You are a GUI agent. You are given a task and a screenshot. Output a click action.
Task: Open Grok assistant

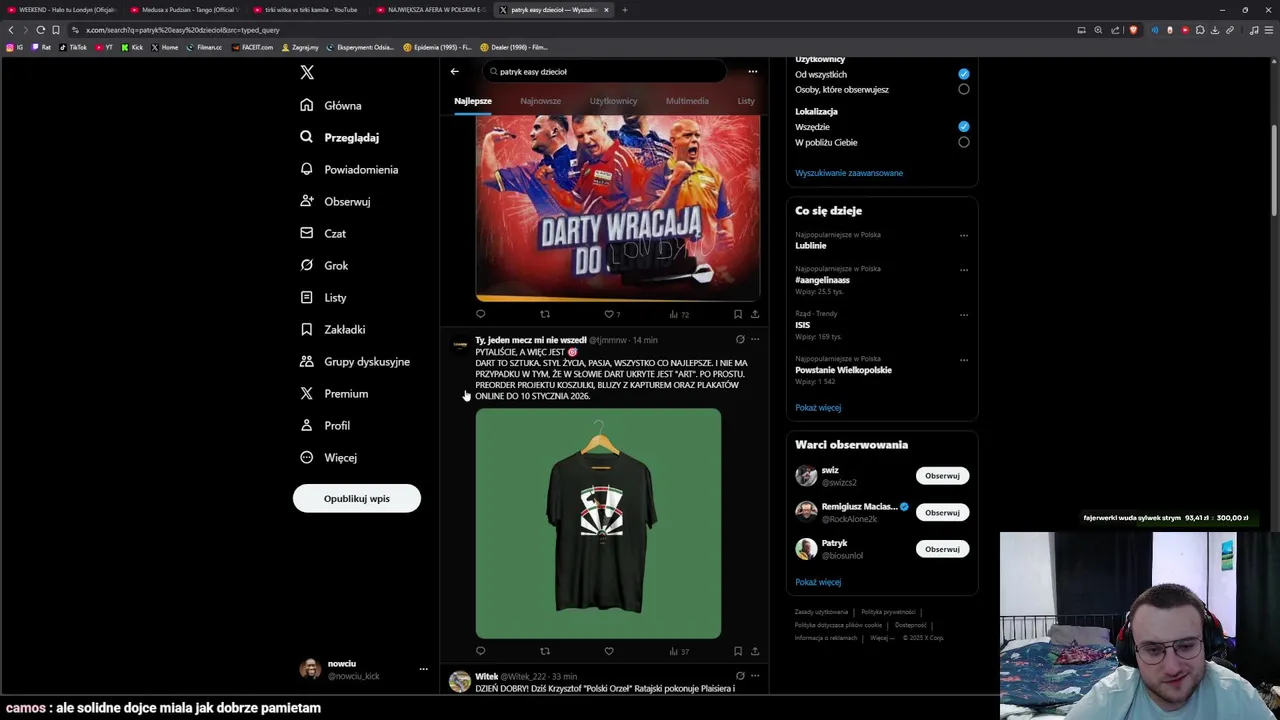point(324,265)
